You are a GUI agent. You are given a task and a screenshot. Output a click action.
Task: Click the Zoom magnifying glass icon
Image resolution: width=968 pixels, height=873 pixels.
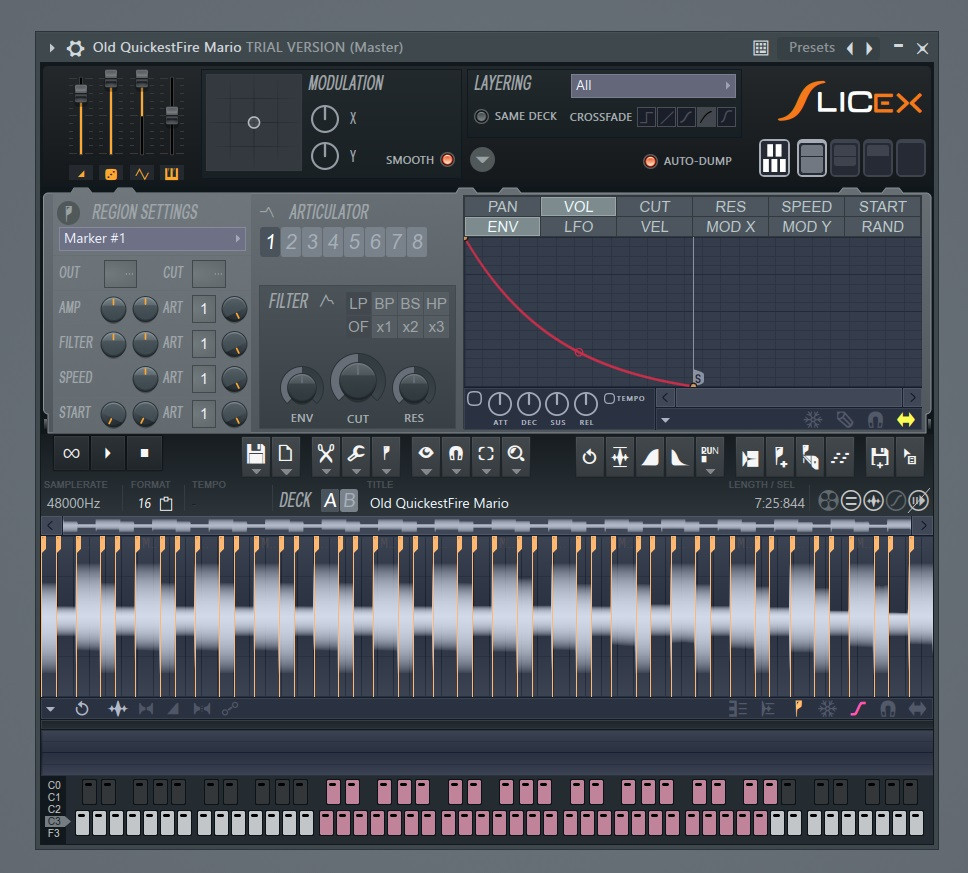coord(518,451)
